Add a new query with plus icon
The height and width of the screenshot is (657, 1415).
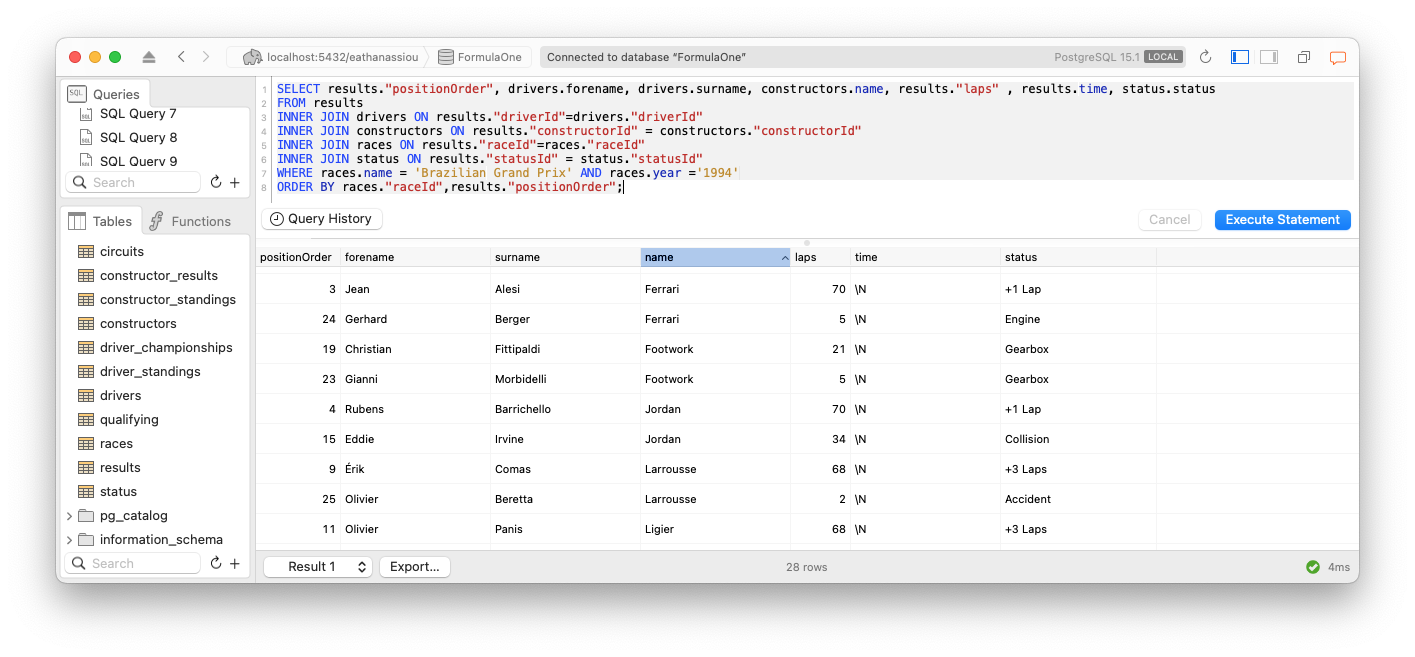click(235, 183)
